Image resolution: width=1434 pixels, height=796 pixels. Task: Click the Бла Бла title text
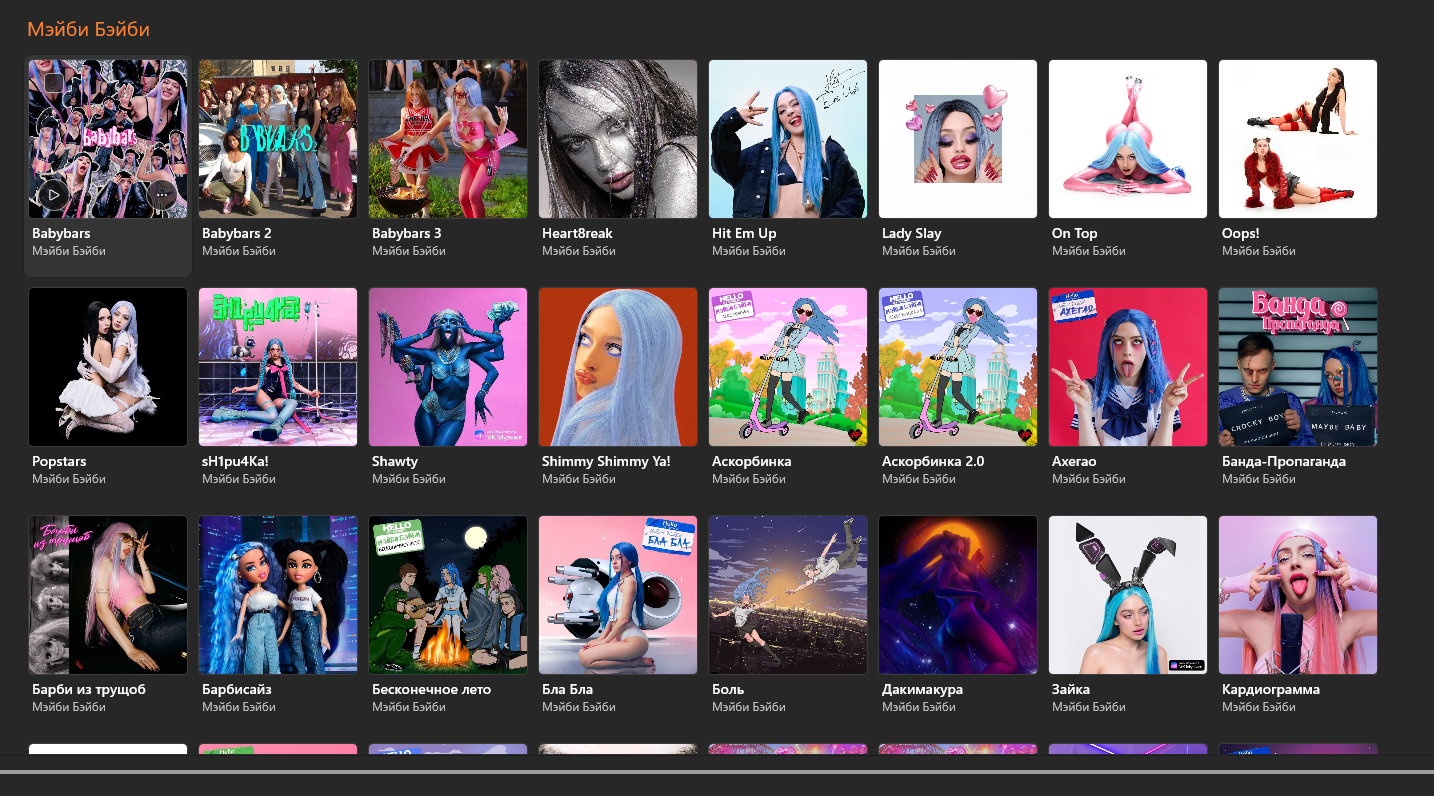[568, 689]
